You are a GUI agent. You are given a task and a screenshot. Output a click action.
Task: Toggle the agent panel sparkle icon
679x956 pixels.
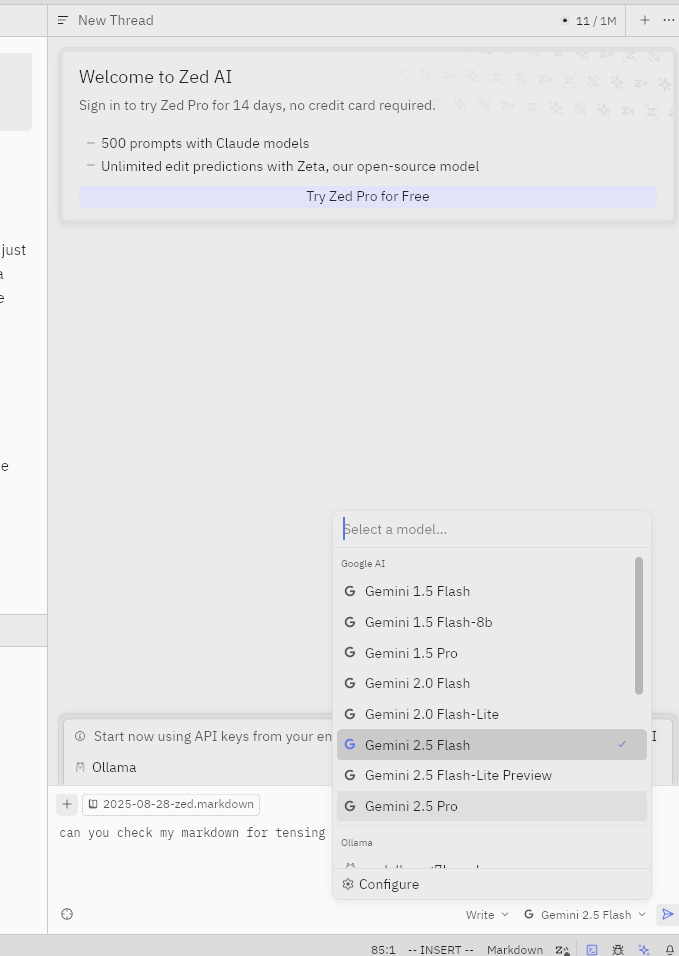coord(644,950)
